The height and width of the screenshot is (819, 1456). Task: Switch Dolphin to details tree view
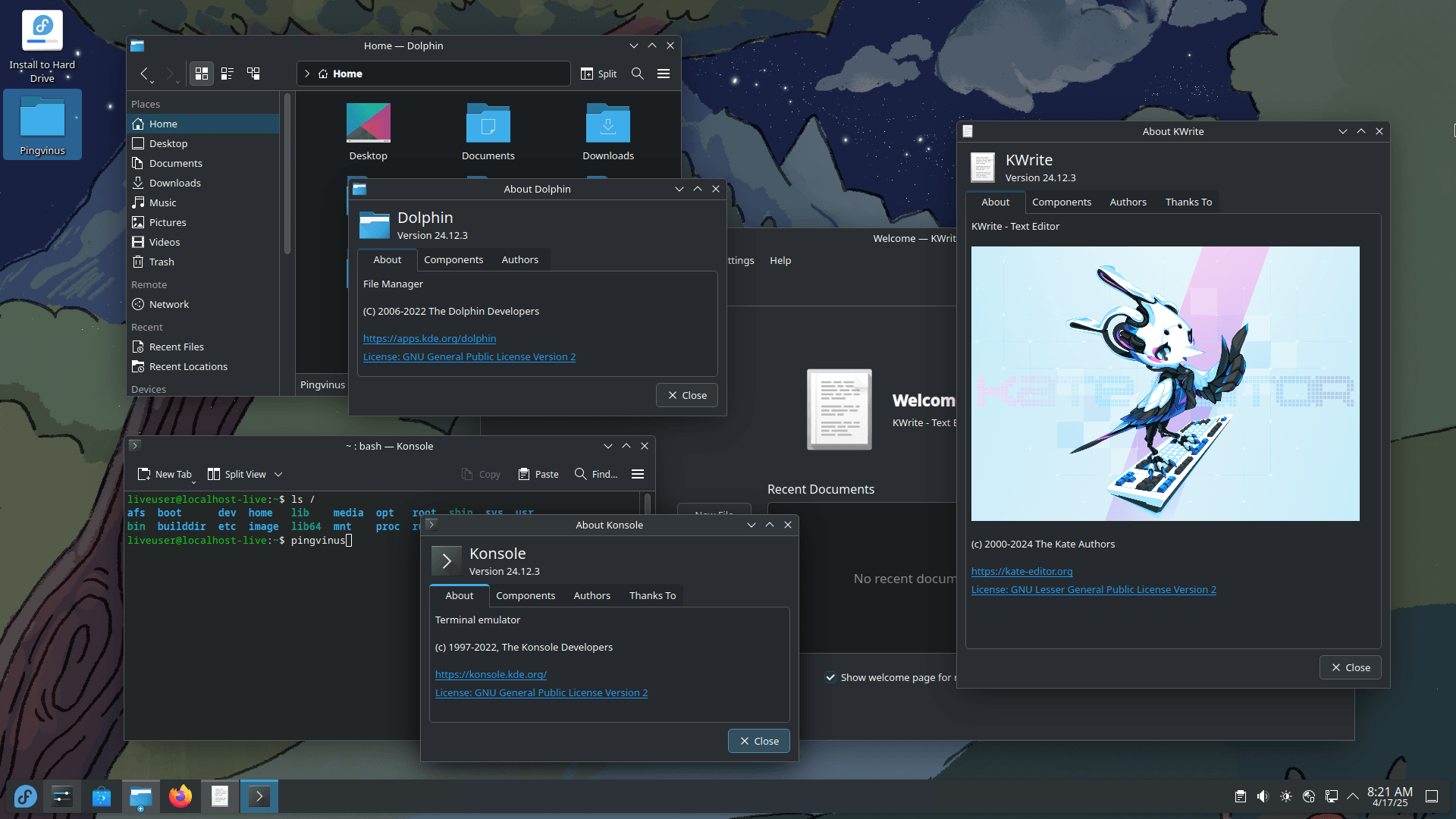tap(253, 74)
